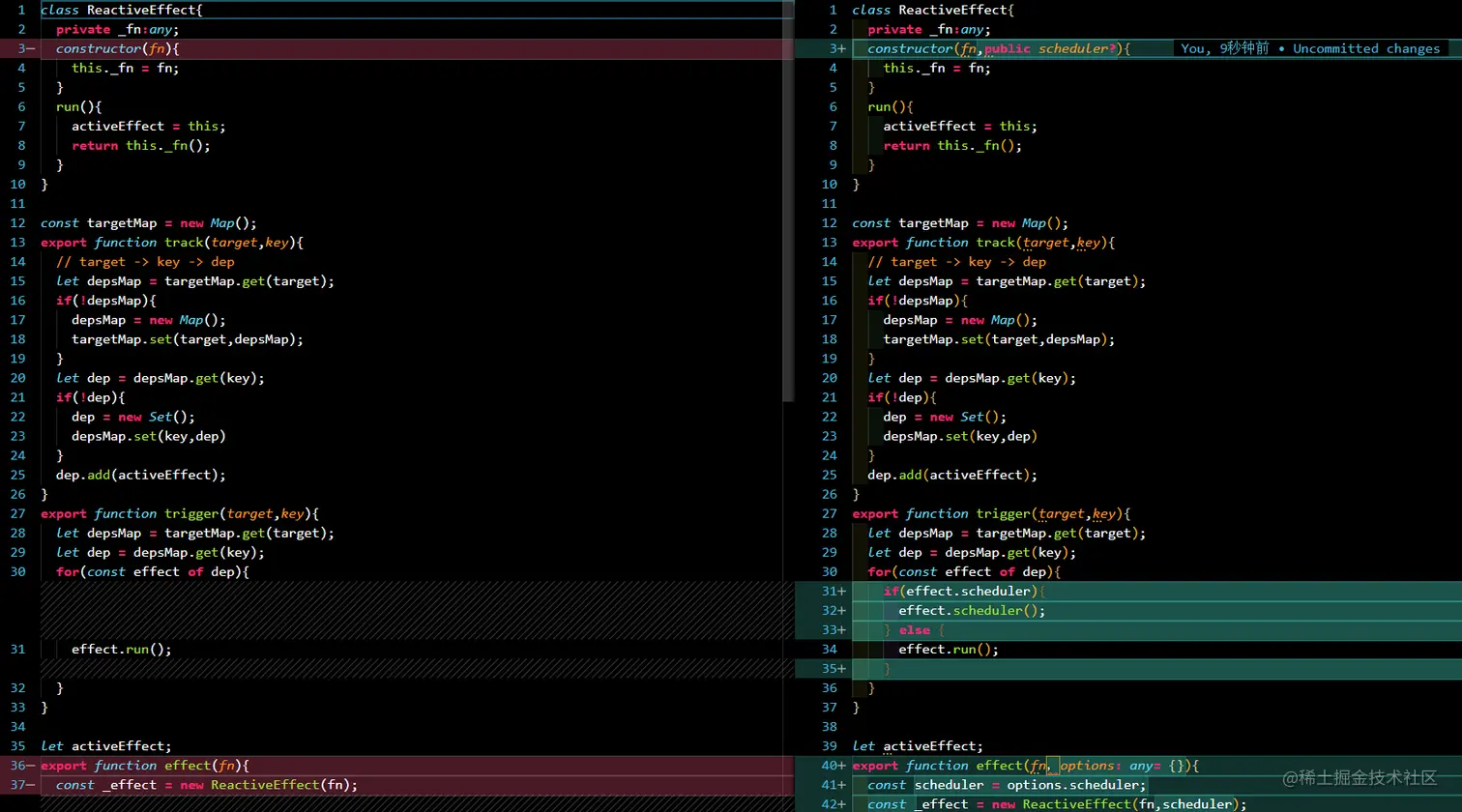The width and height of the screenshot is (1462, 812).
Task: Click "dep.add(activeEffect);" in the original pane
Action: point(141,474)
